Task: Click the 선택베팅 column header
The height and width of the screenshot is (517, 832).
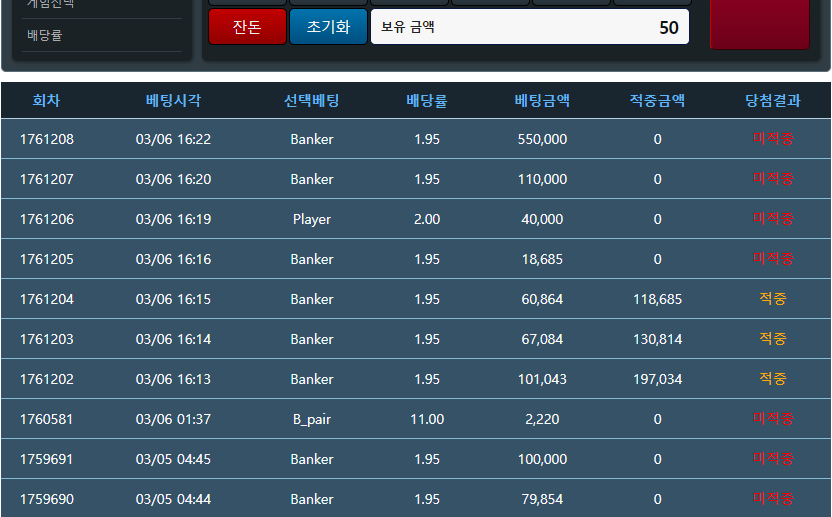Action: coord(311,100)
